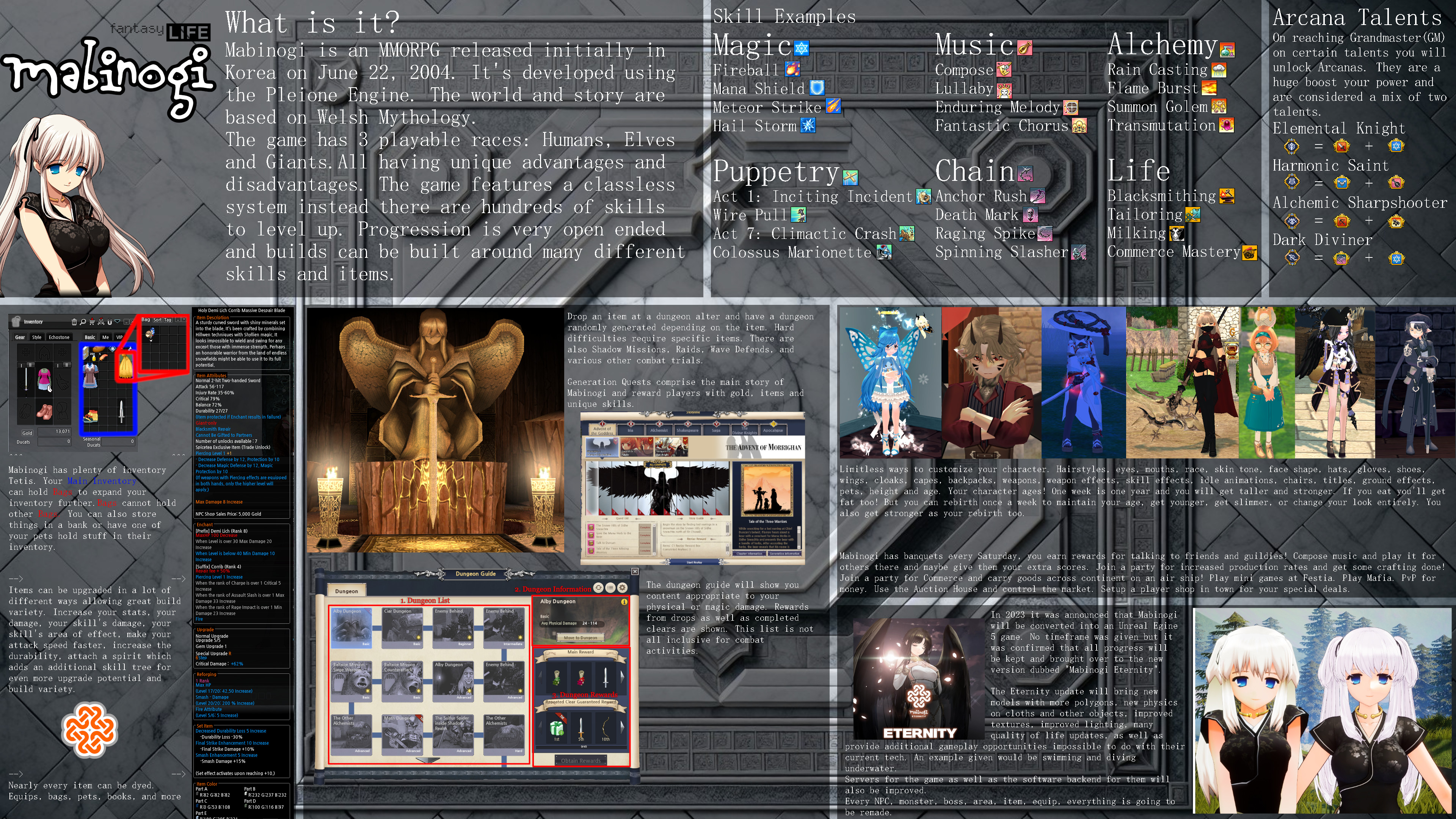Expand the dungeon list down arrow
1456x819 pixels.
428,760
